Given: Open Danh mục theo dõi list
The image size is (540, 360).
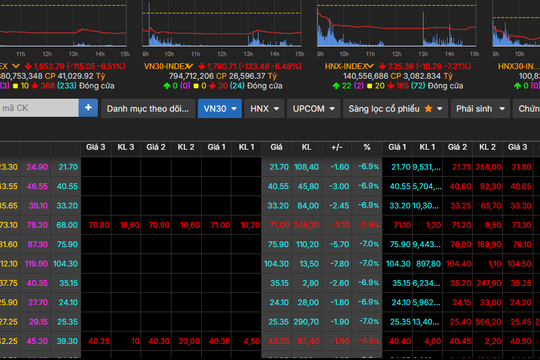Looking at the screenshot, I should pos(148,109).
